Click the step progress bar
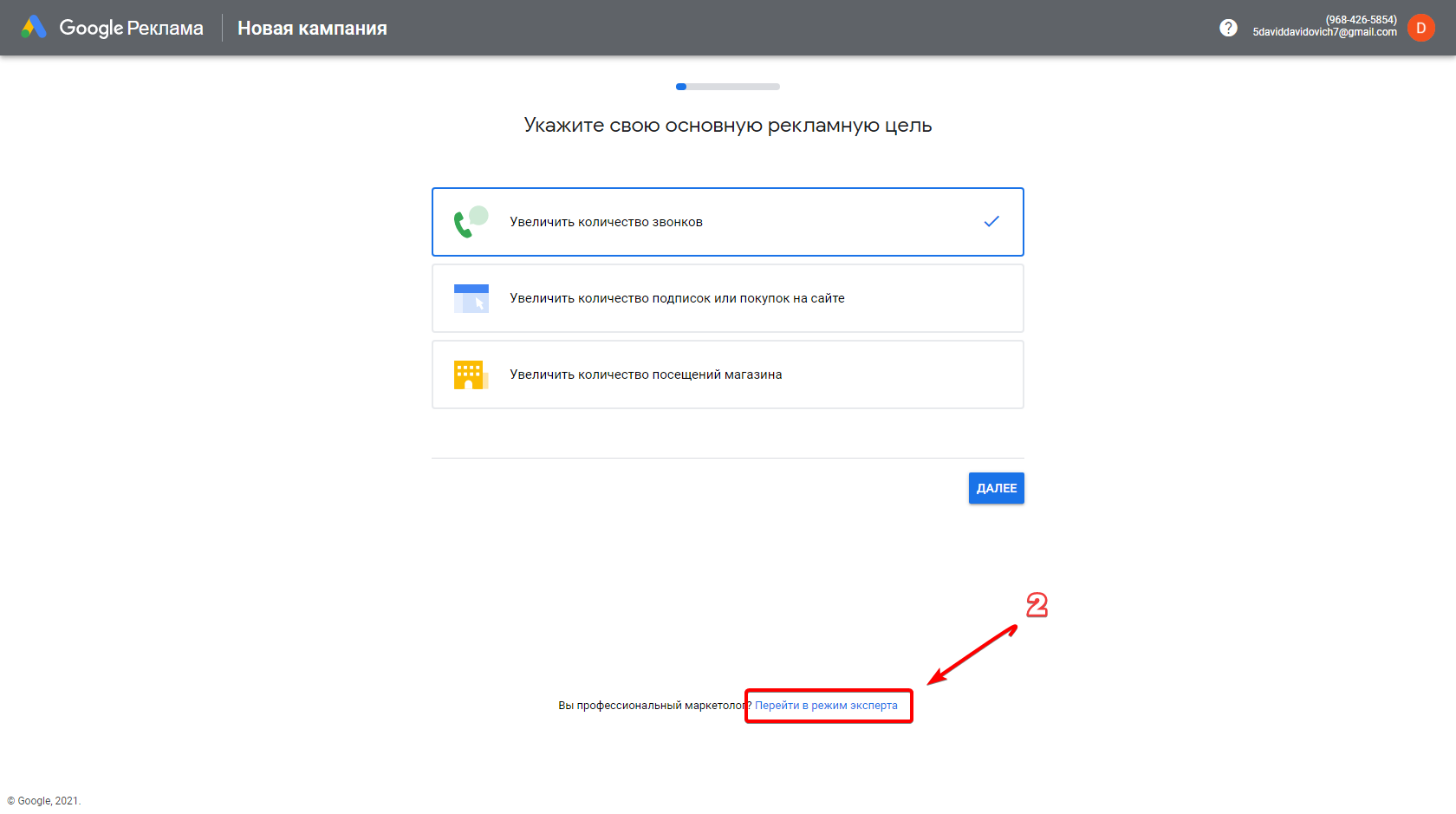Image resolution: width=1456 pixels, height=814 pixels. tap(728, 87)
